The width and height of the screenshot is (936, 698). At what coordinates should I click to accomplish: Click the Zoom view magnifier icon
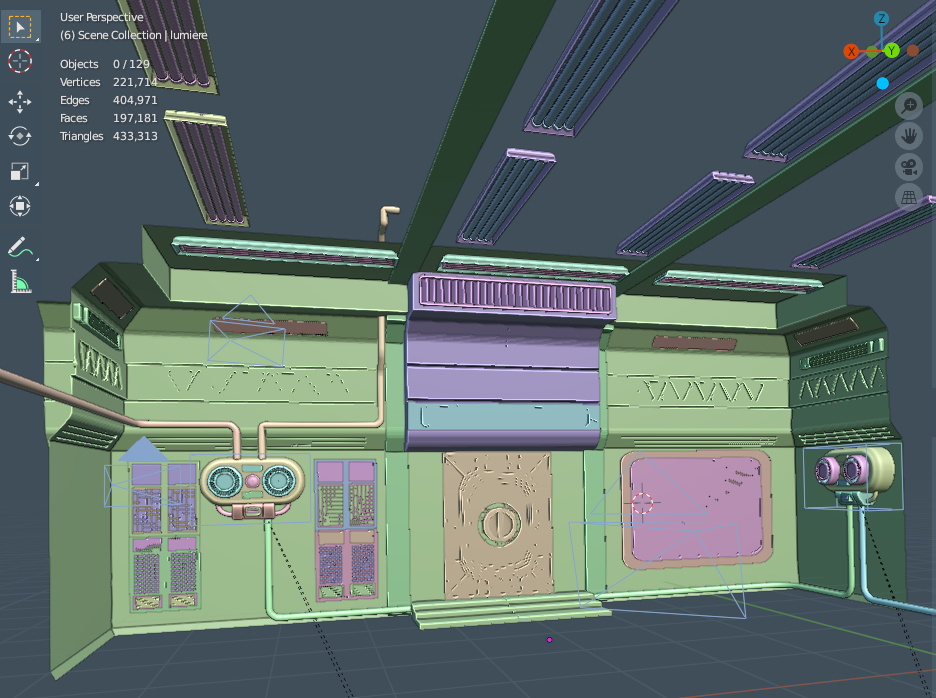909,106
